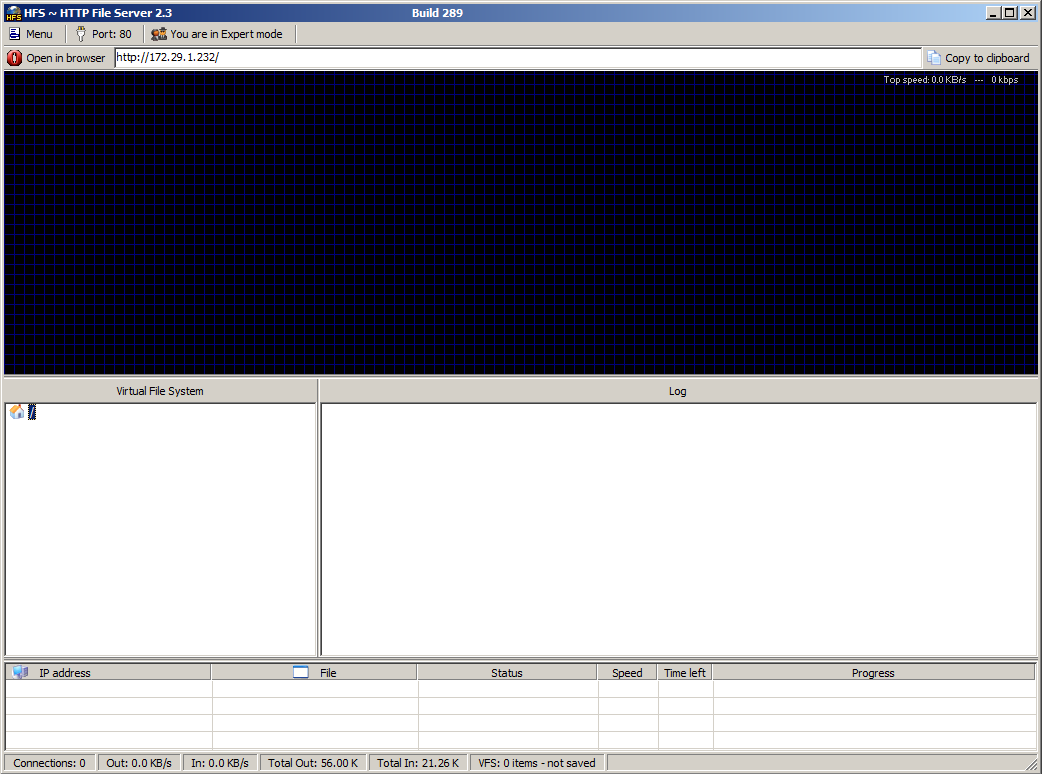Click the HFS application icon in title bar
This screenshot has width=1042, height=774.
coord(13,13)
